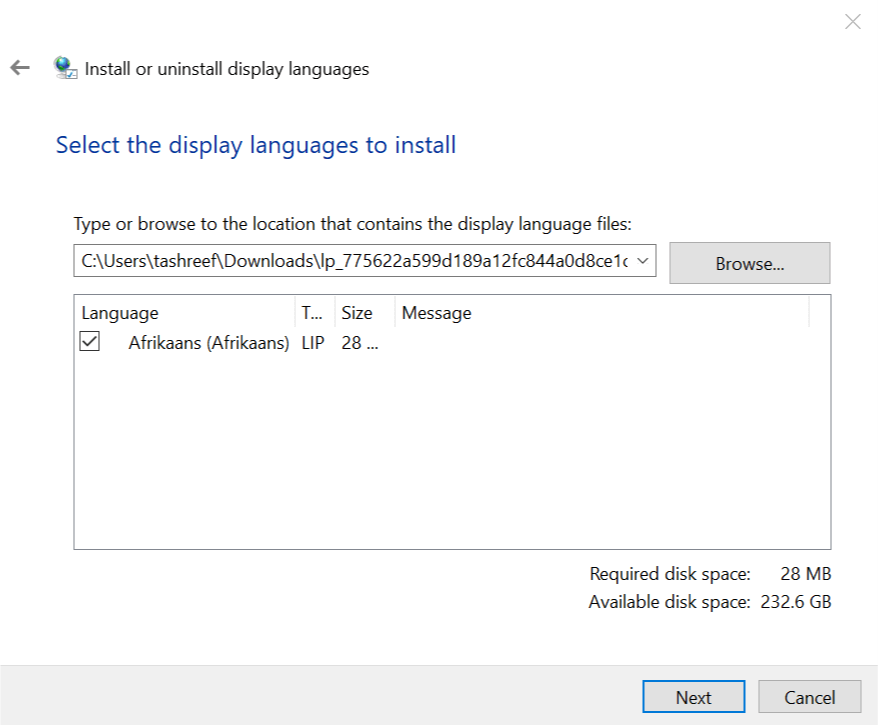Click the back arrow icon
This screenshot has width=878, height=725.
tap(20, 68)
